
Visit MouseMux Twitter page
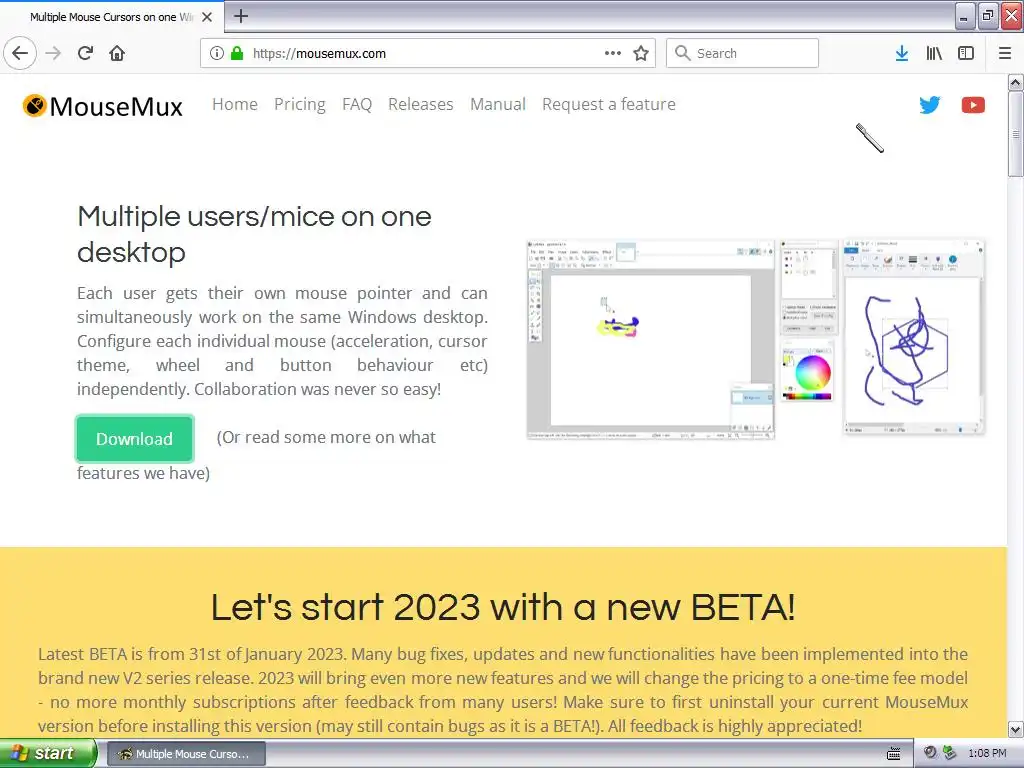[x=929, y=105]
